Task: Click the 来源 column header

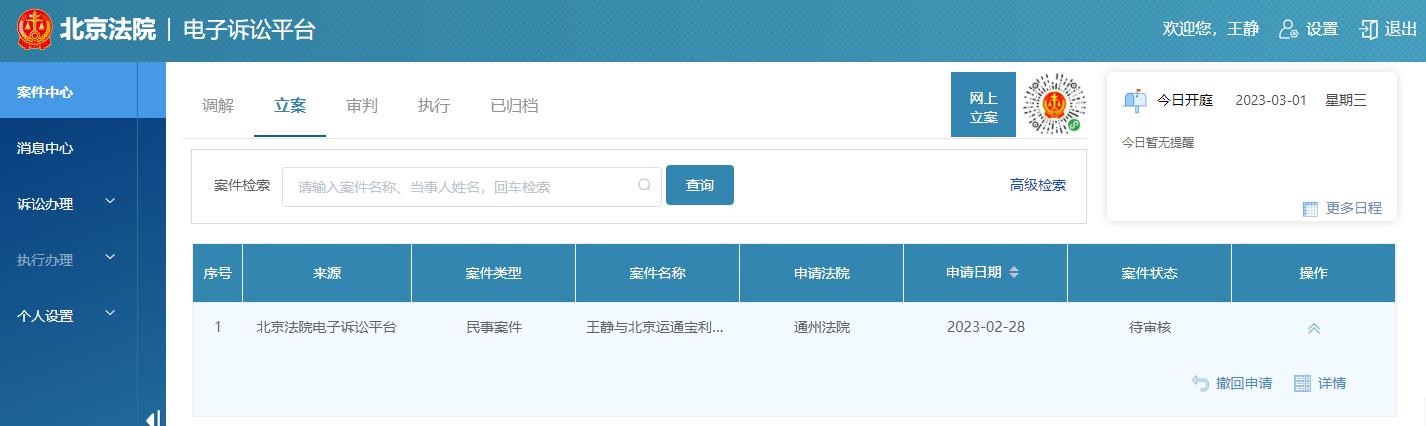Action: pos(327,273)
